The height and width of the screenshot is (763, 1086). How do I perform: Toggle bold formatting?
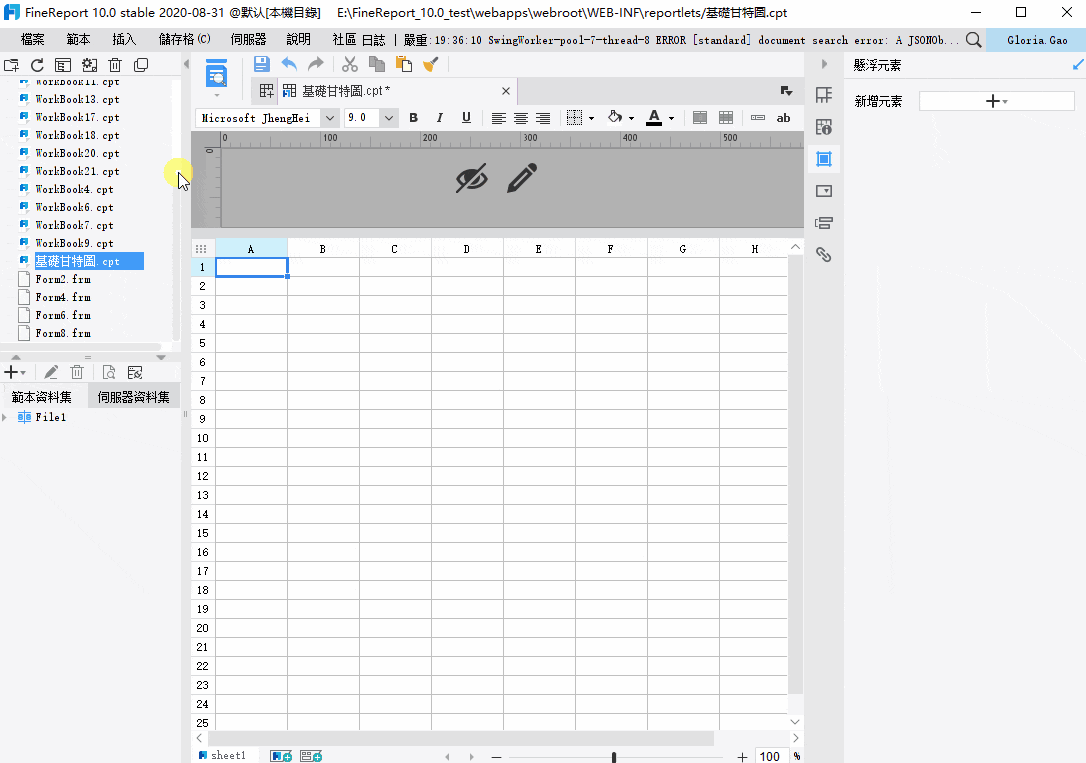click(x=413, y=118)
